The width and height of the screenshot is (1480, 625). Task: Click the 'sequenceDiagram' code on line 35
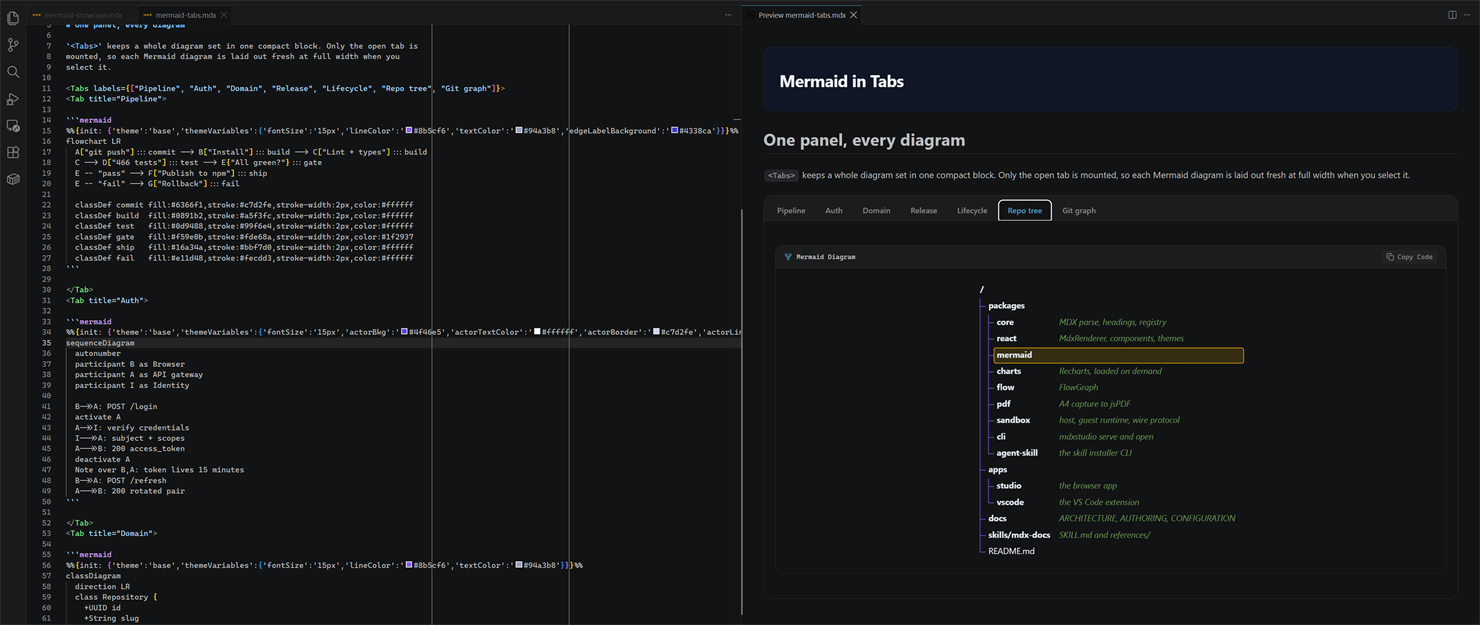pos(100,343)
